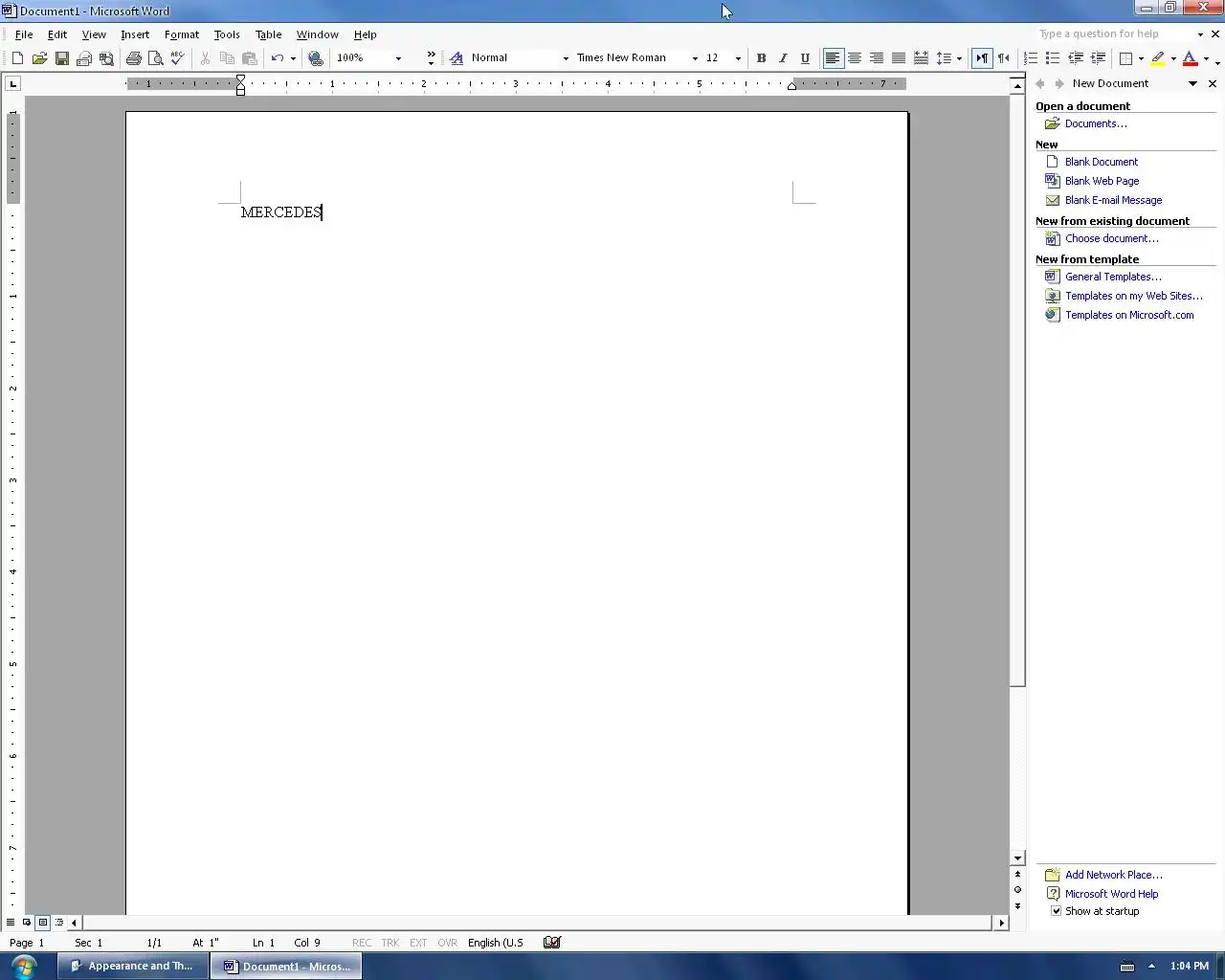The height and width of the screenshot is (980, 1225).
Task: Run the Spelling and Grammar check icon
Action: tap(177, 58)
